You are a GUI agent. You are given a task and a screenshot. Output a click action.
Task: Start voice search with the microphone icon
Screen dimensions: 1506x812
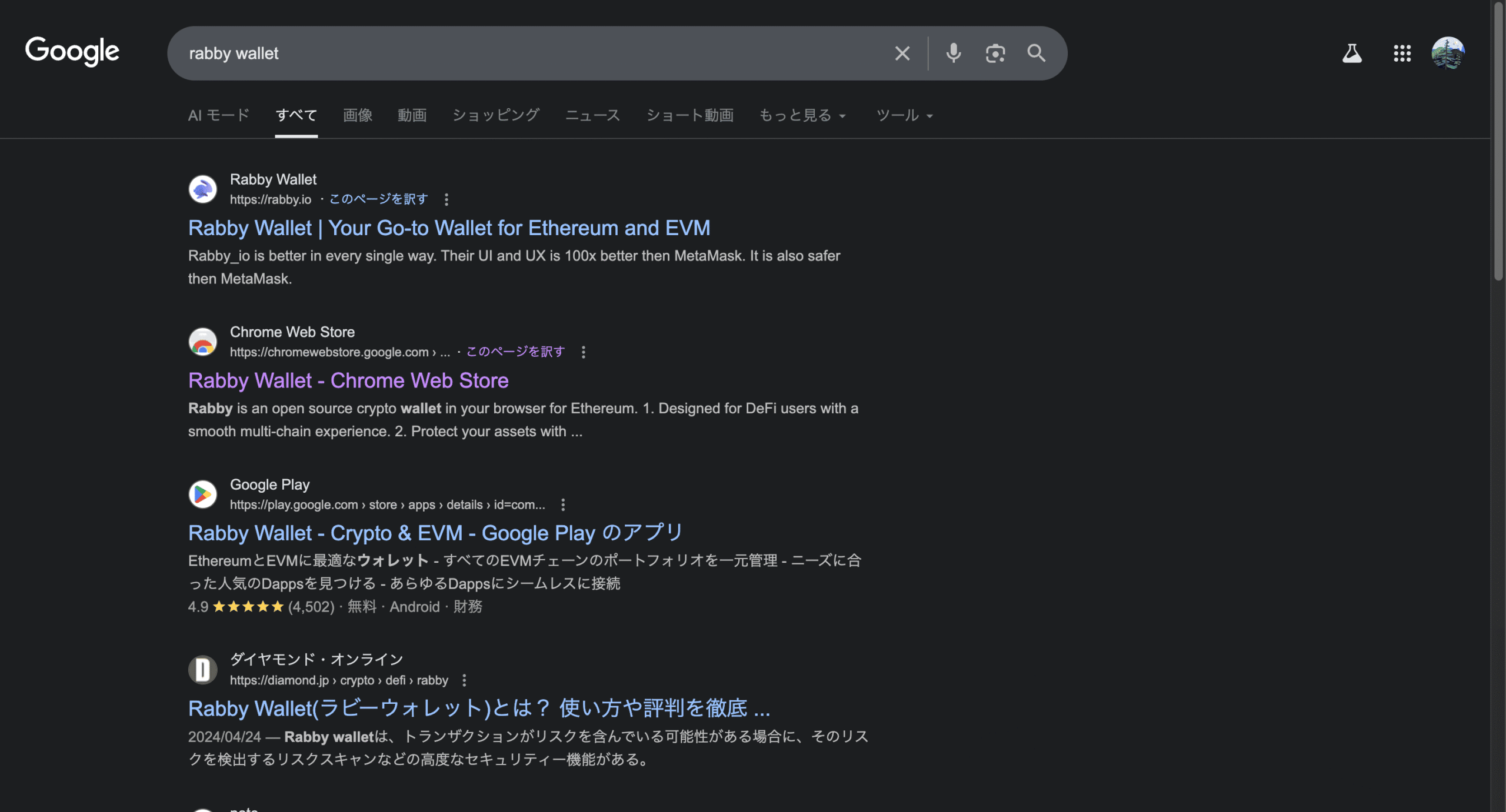pyautogui.click(x=953, y=54)
